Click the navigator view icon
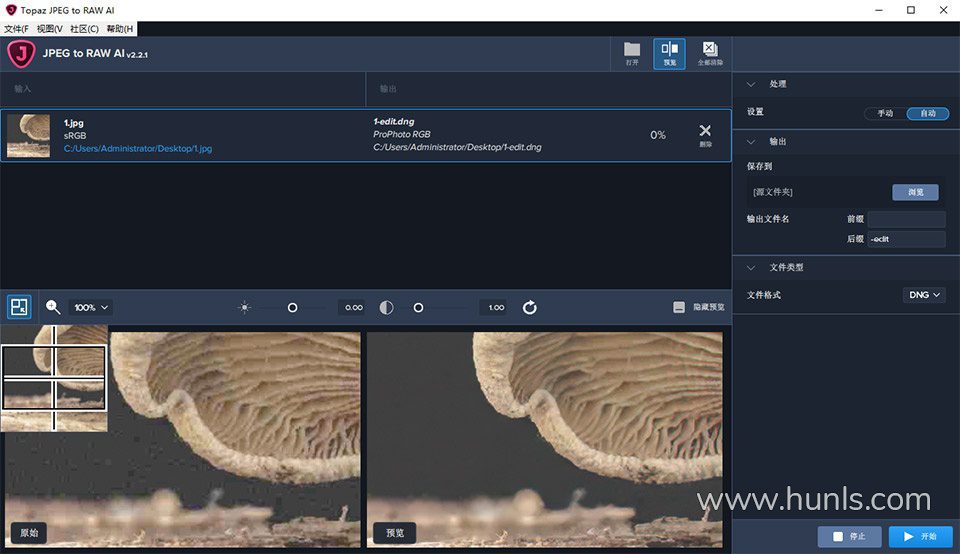Screen dimensions: 960x554 pyautogui.click(x=19, y=307)
